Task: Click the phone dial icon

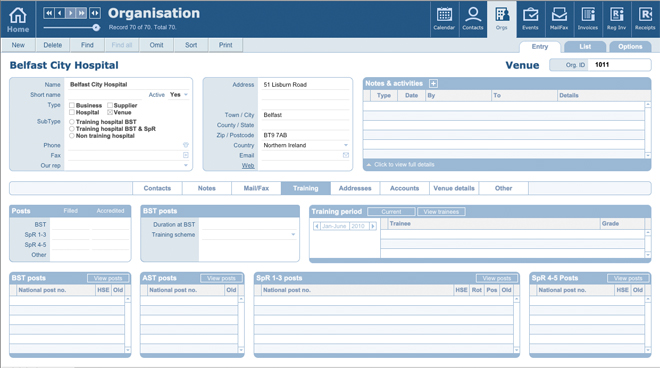Action: coord(186,145)
